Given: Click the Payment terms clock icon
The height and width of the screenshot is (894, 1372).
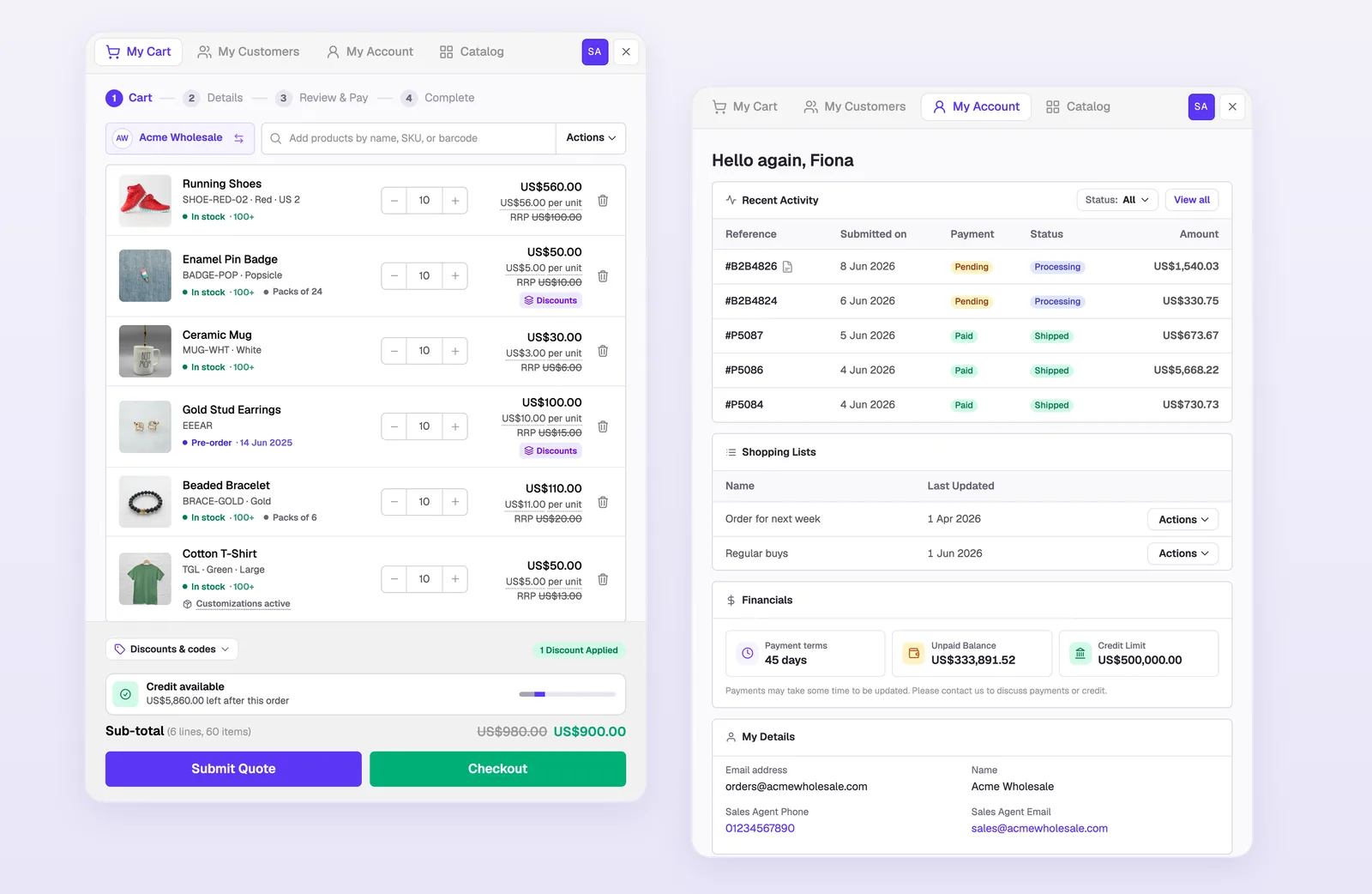Looking at the screenshot, I should (748, 654).
